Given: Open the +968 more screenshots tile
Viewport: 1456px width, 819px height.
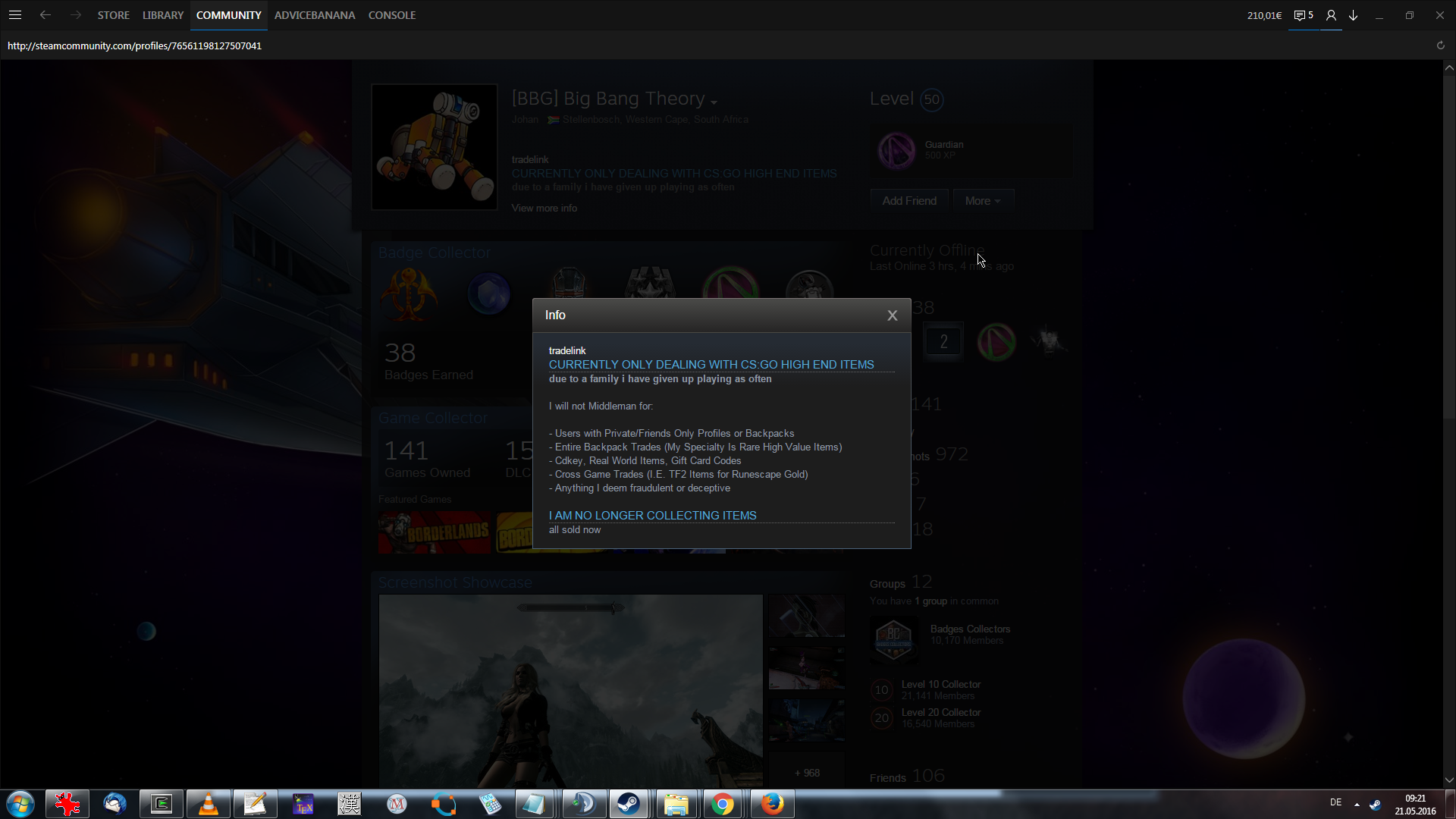Looking at the screenshot, I should click(807, 773).
